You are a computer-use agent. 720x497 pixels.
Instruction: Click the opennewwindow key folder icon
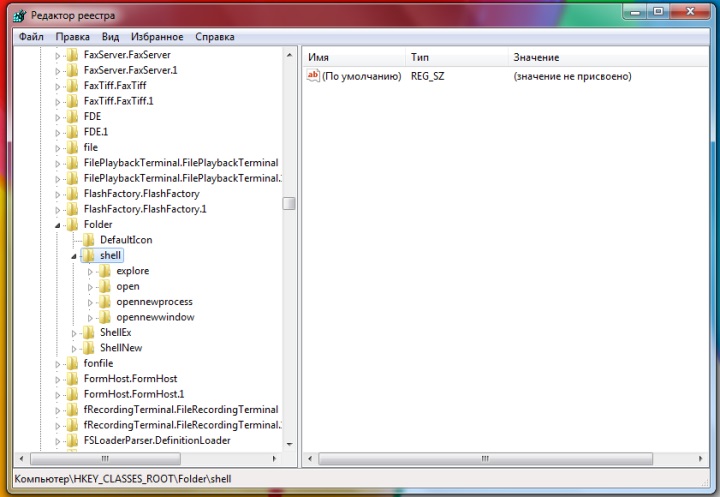[105, 317]
